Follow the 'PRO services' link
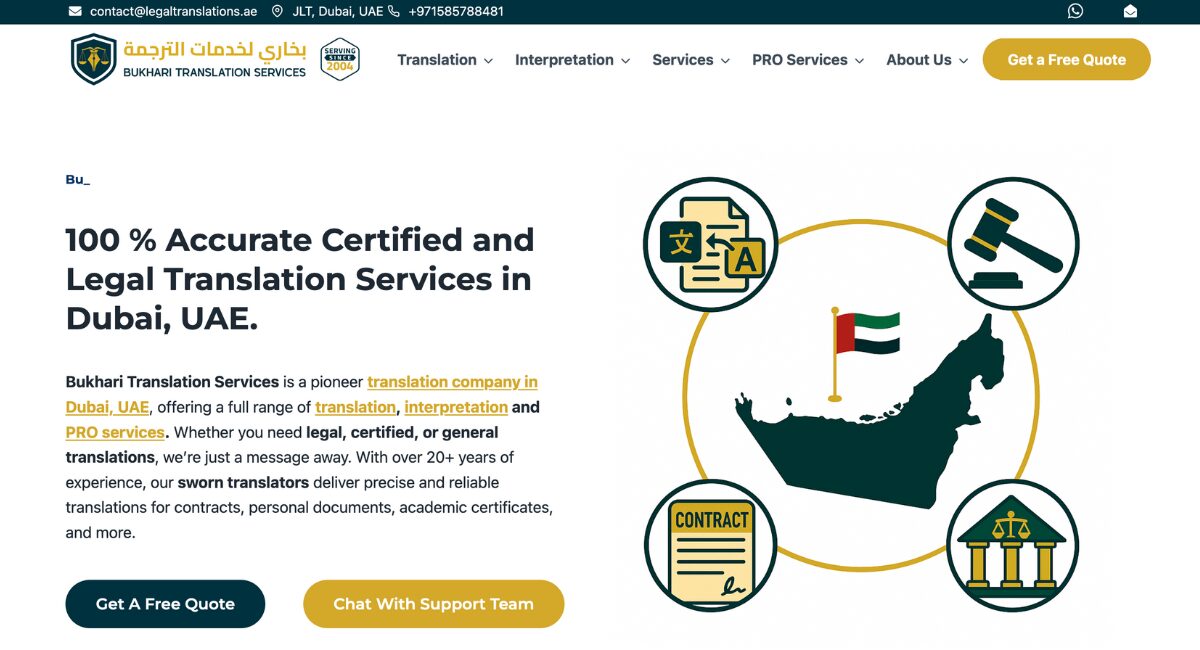Screen dimensions: 1200x650 [x=115, y=432]
